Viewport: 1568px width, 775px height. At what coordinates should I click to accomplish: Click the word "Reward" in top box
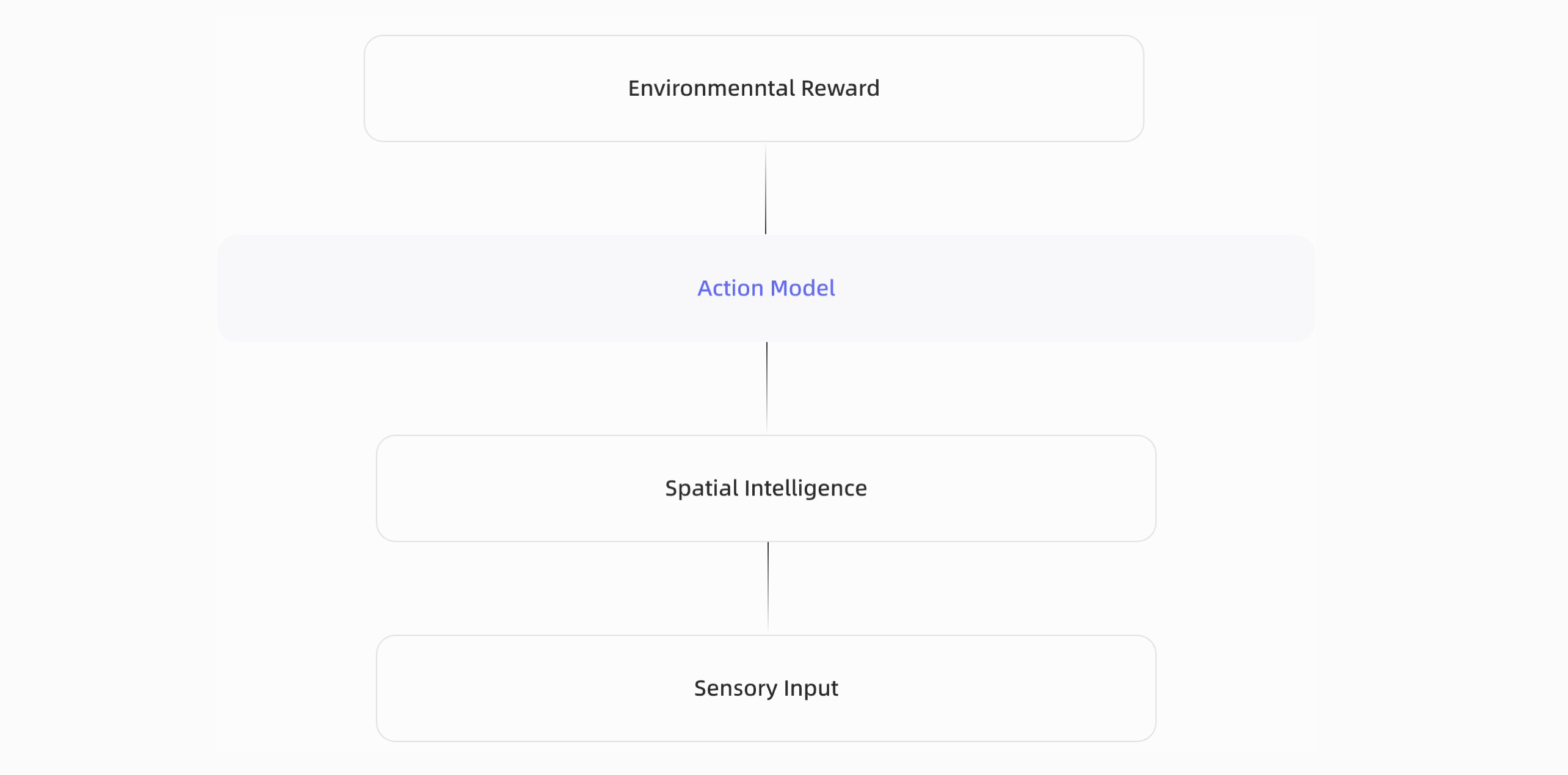[840, 88]
